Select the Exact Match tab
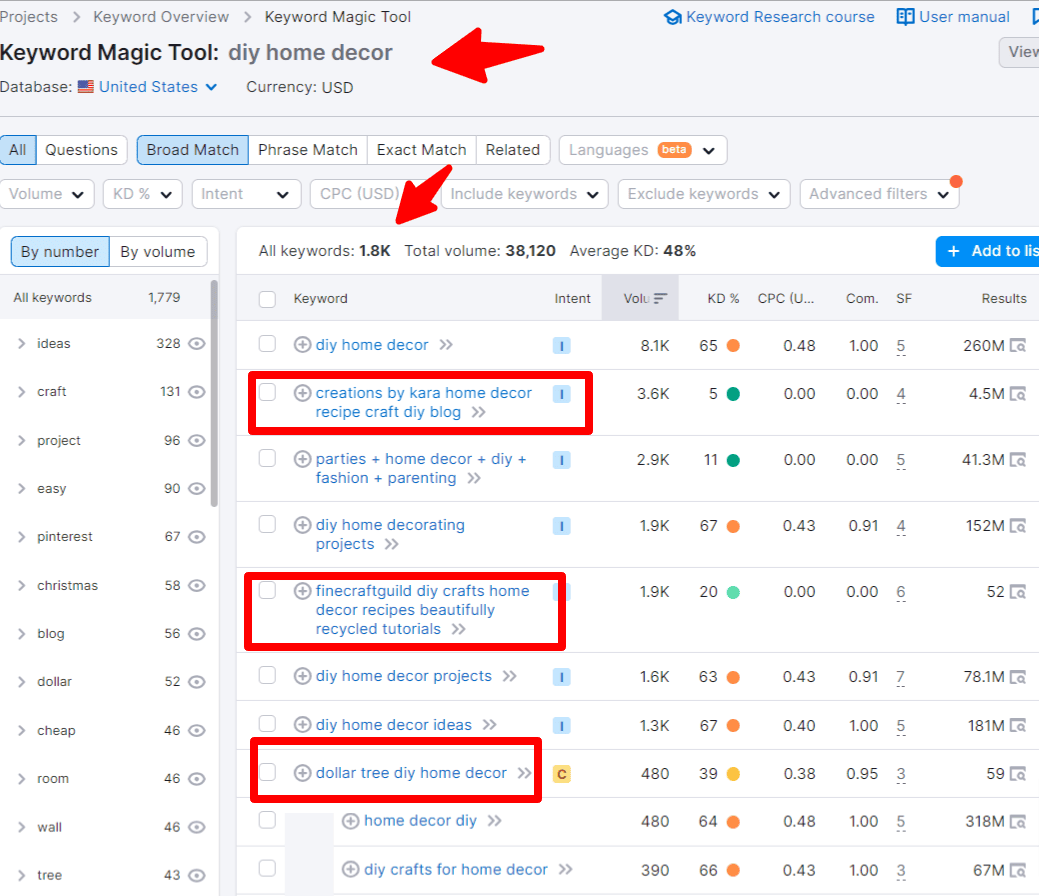This screenshot has height=896, width=1039. point(421,149)
